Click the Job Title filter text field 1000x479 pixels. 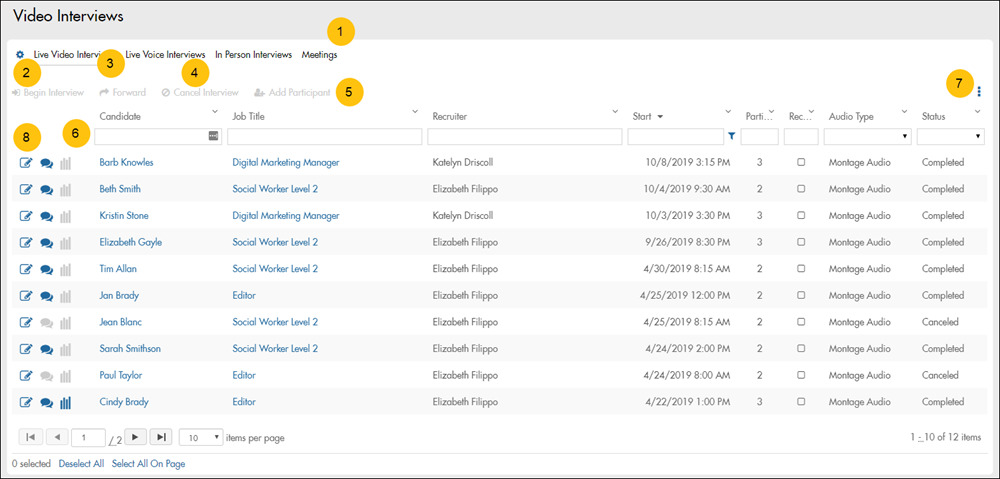pos(324,136)
